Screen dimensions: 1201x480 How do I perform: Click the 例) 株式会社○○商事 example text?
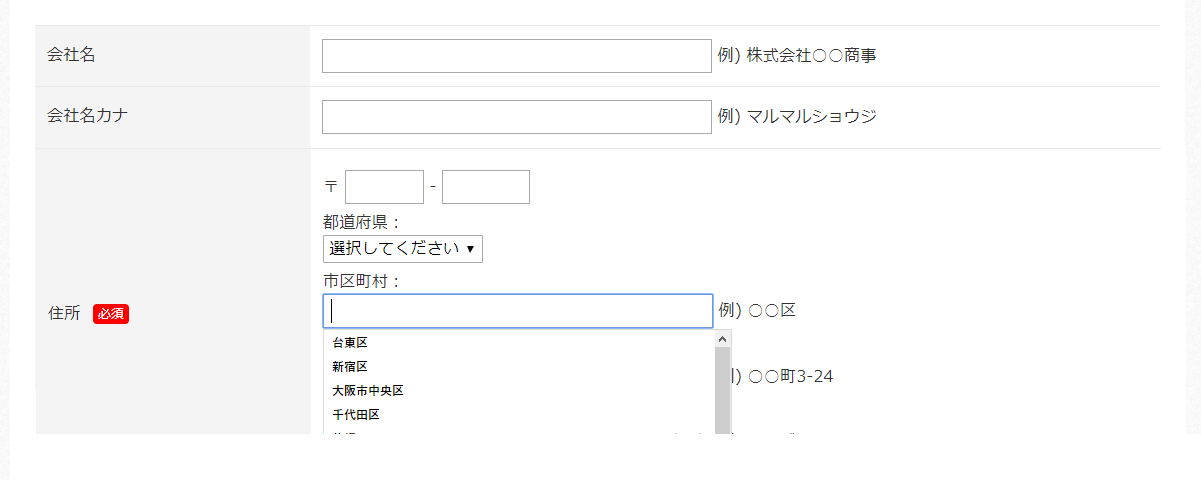pos(797,56)
